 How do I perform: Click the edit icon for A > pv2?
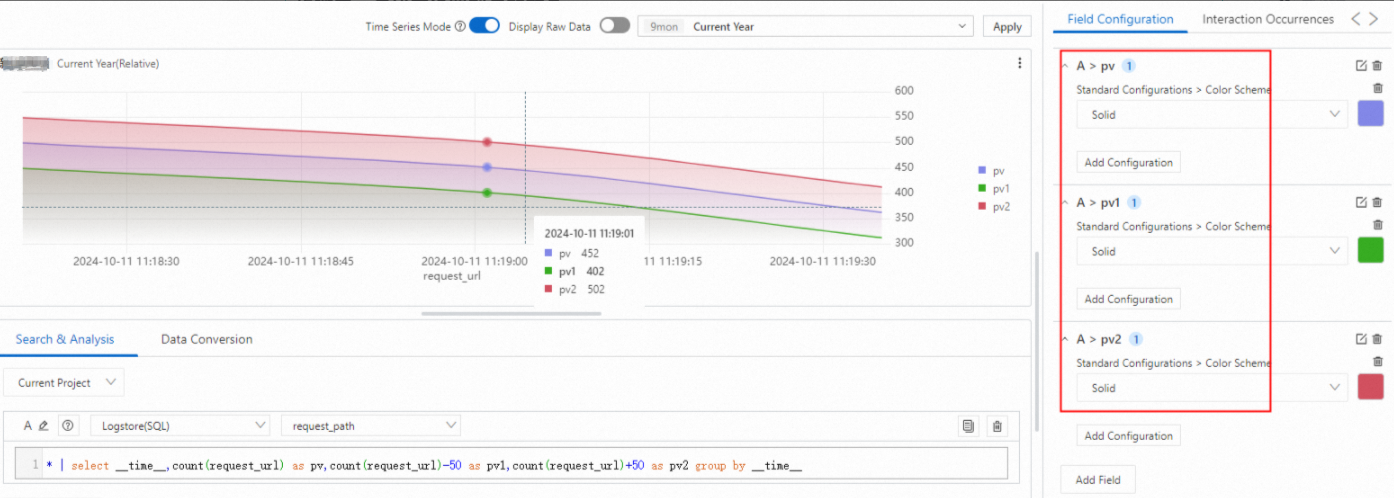tap(1361, 339)
